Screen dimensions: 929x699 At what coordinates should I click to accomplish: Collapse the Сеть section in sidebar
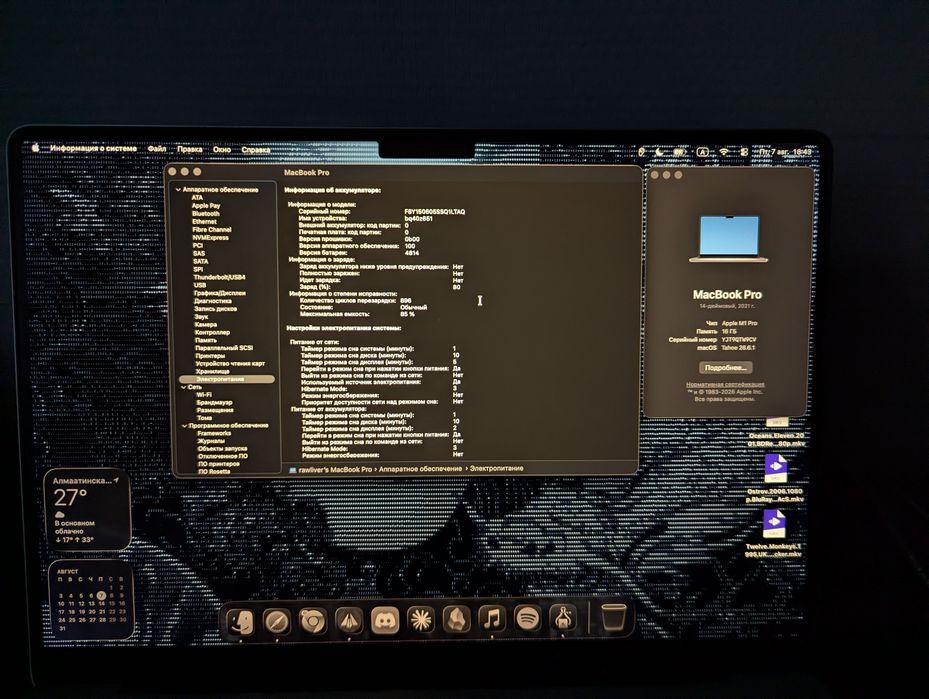tap(184, 387)
